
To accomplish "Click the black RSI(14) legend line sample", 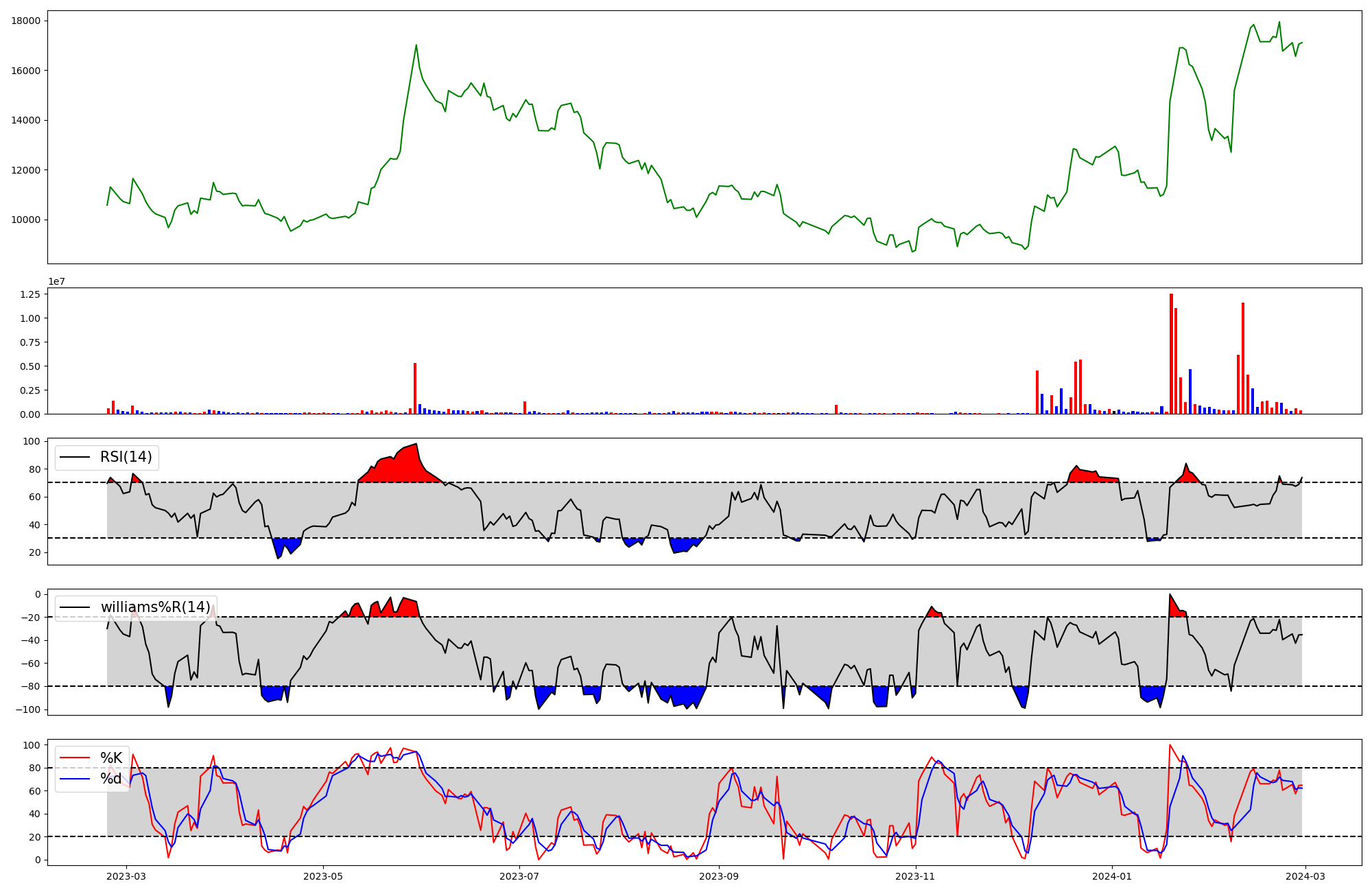I will [75, 458].
